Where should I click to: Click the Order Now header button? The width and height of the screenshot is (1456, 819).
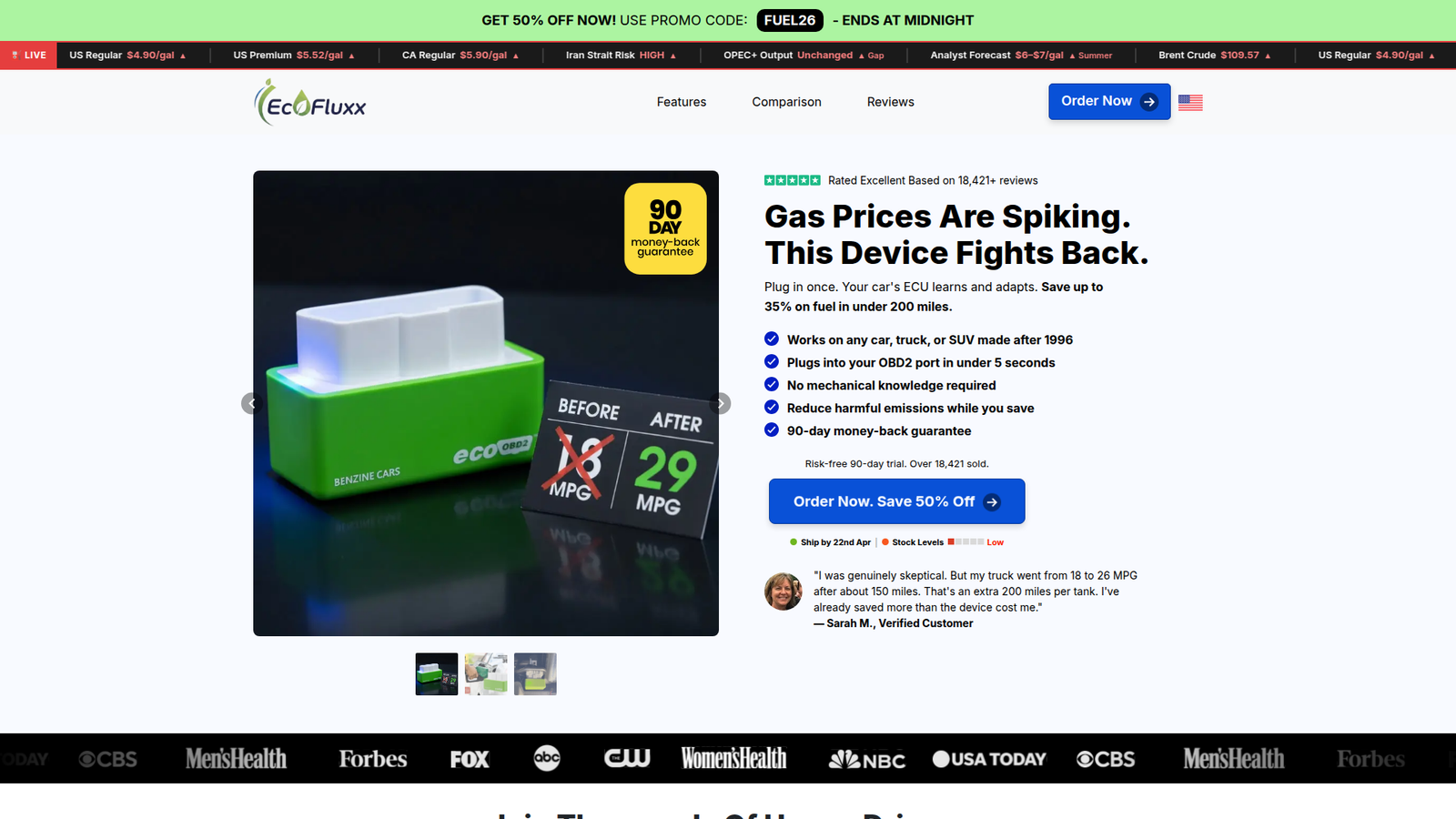[x=1109, y=102]
